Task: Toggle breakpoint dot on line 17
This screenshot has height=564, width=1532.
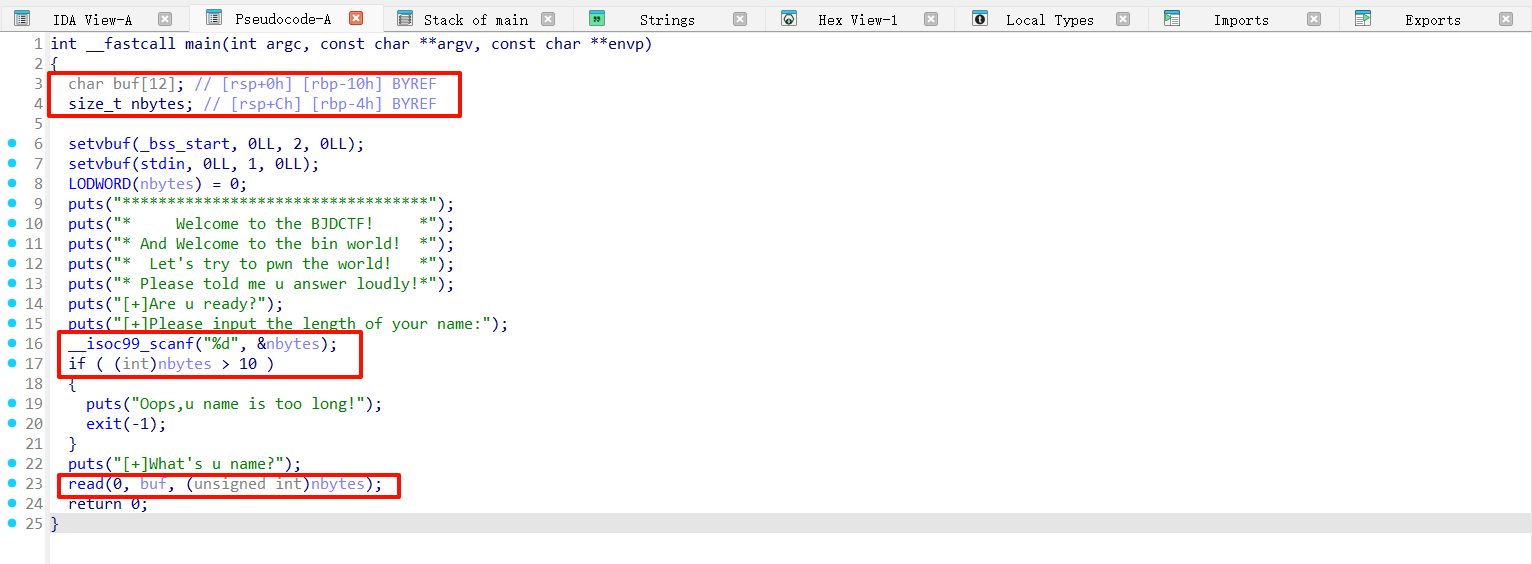Action: coord(12,363)
